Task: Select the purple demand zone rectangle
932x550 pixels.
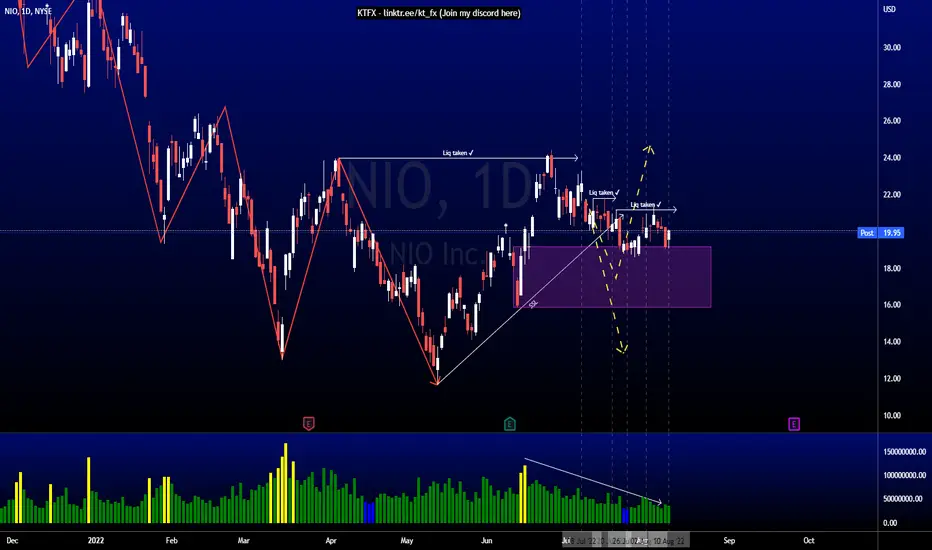Action: click(x=612, y=277)
